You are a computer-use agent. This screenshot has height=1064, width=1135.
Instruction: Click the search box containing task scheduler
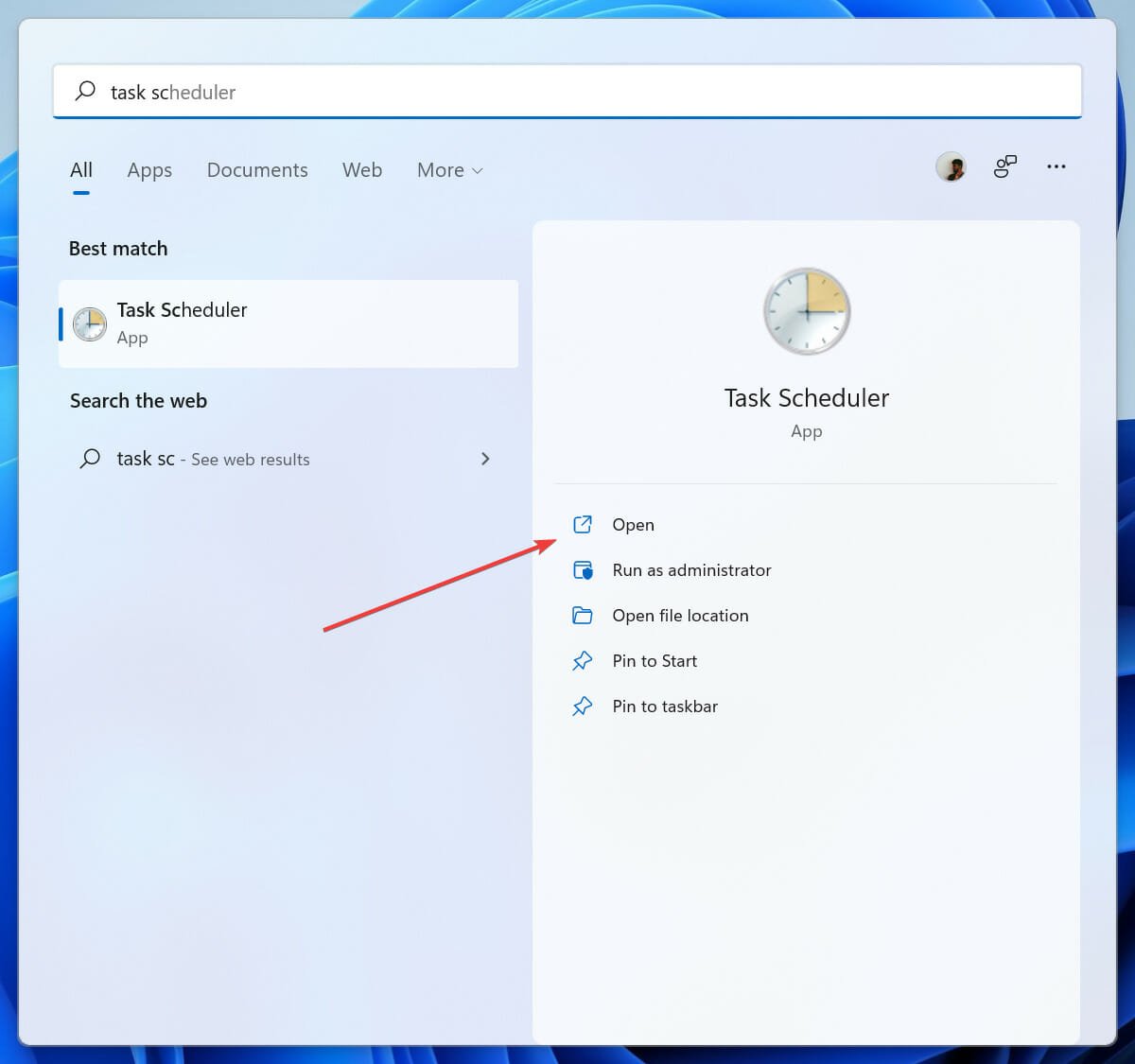click(x=567, y=92)
